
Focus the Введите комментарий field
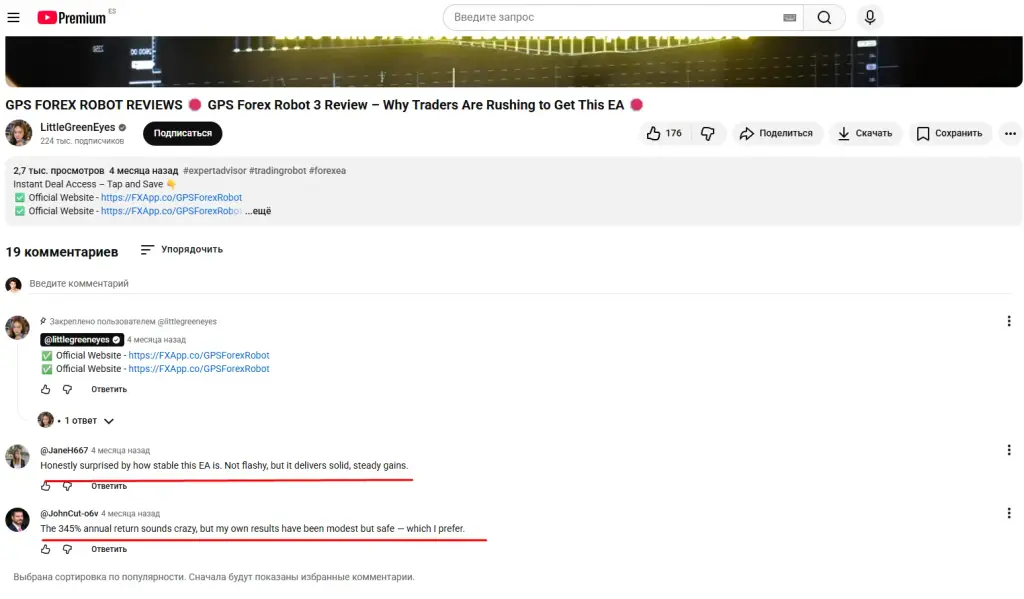[x=520, y=283]
